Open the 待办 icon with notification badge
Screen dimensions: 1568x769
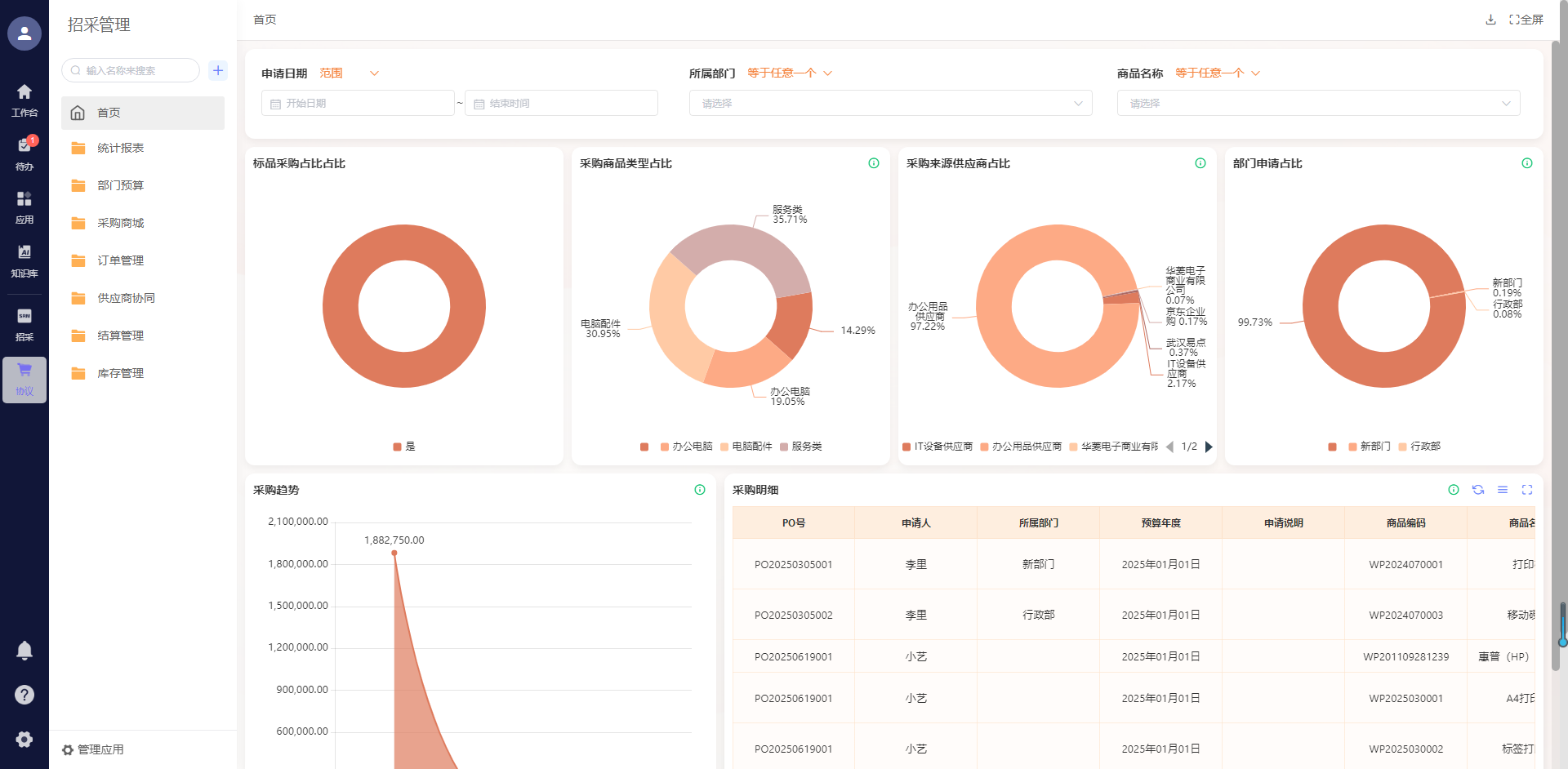24,153
